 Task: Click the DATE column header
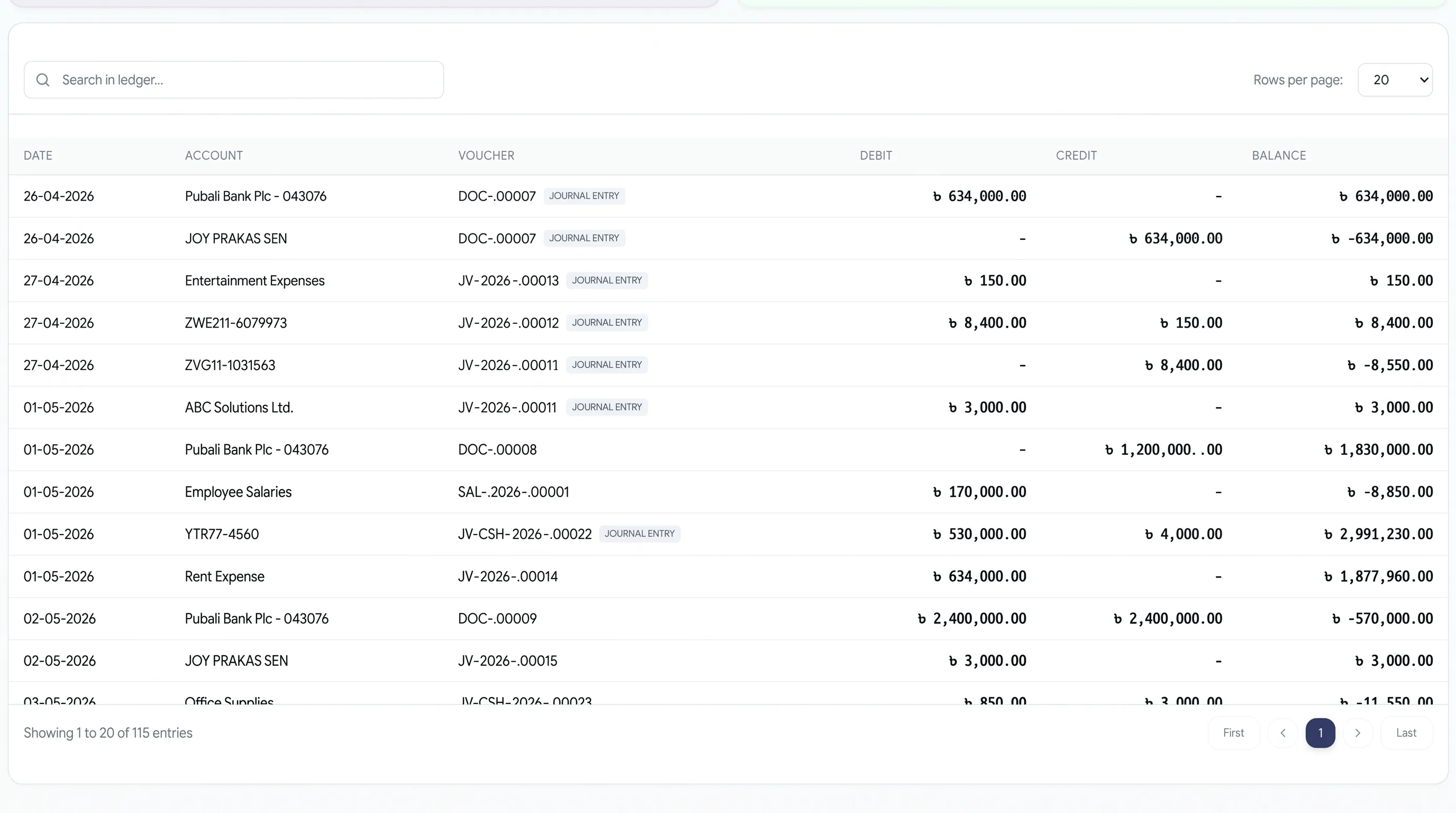click(x=38, y=156)
